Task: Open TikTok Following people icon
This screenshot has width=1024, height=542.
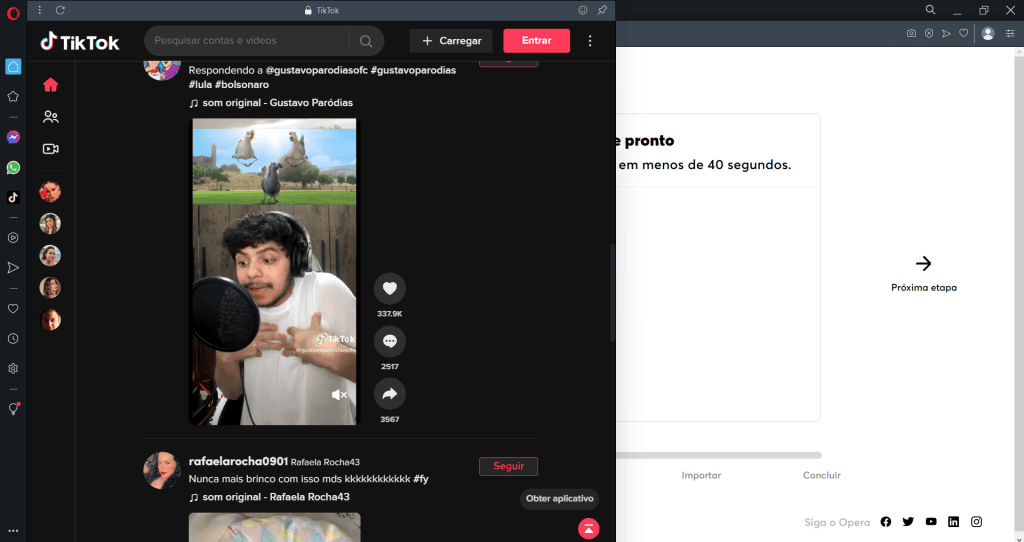Action: click(50, 117)
